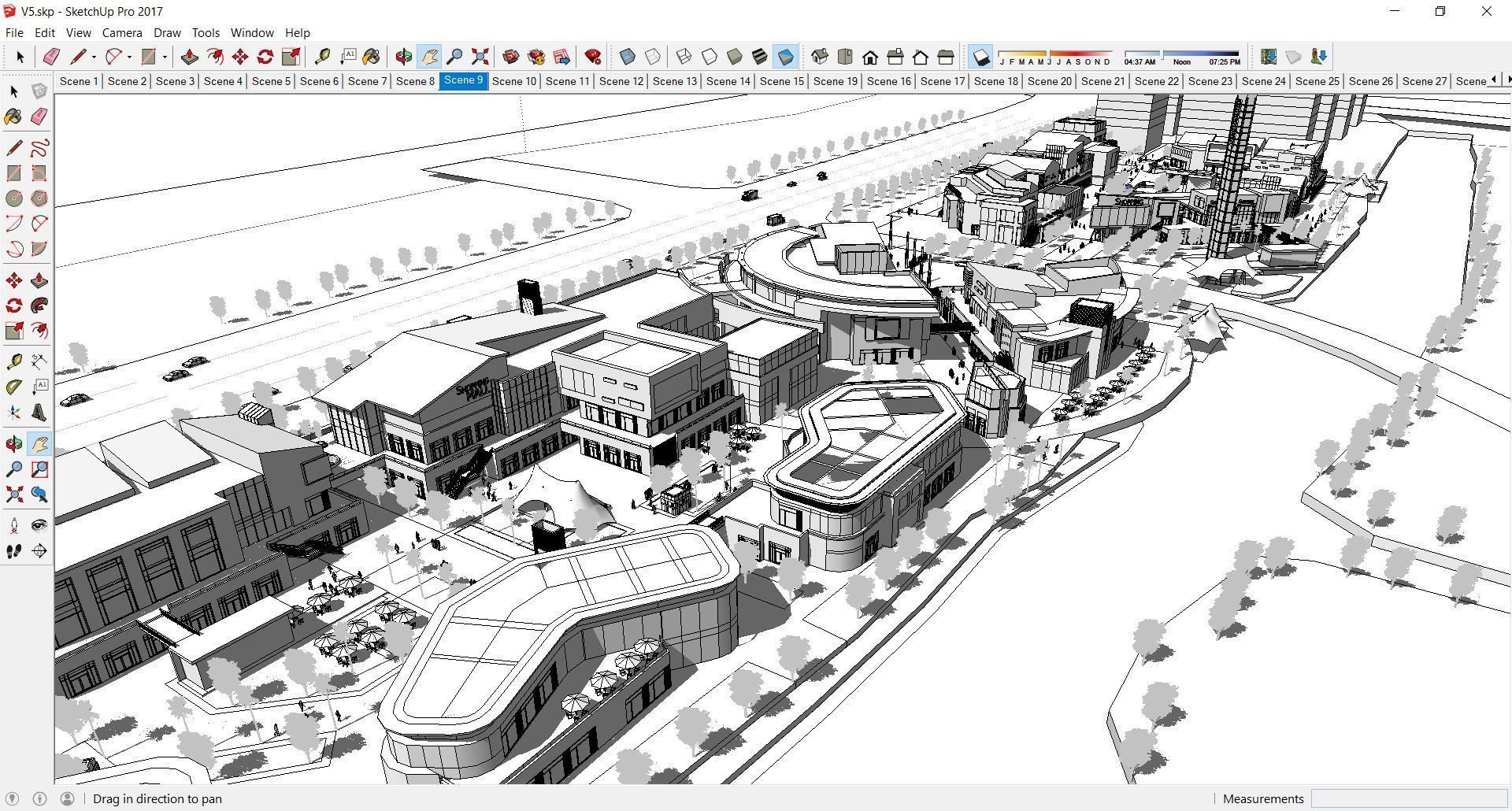Select the Previous view tool in the left toolbar
This screenshot has width=1512, height=811.
39,494
